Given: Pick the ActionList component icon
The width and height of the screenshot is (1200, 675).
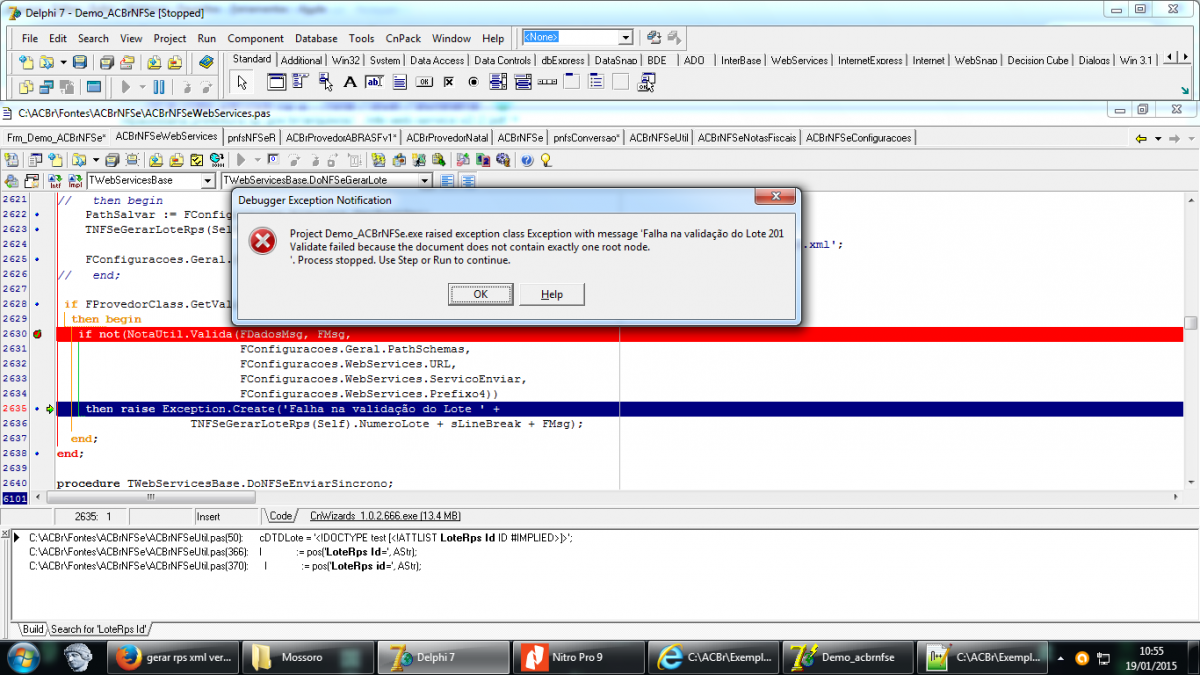Looking at the screenshot, I should click(647, 82).
